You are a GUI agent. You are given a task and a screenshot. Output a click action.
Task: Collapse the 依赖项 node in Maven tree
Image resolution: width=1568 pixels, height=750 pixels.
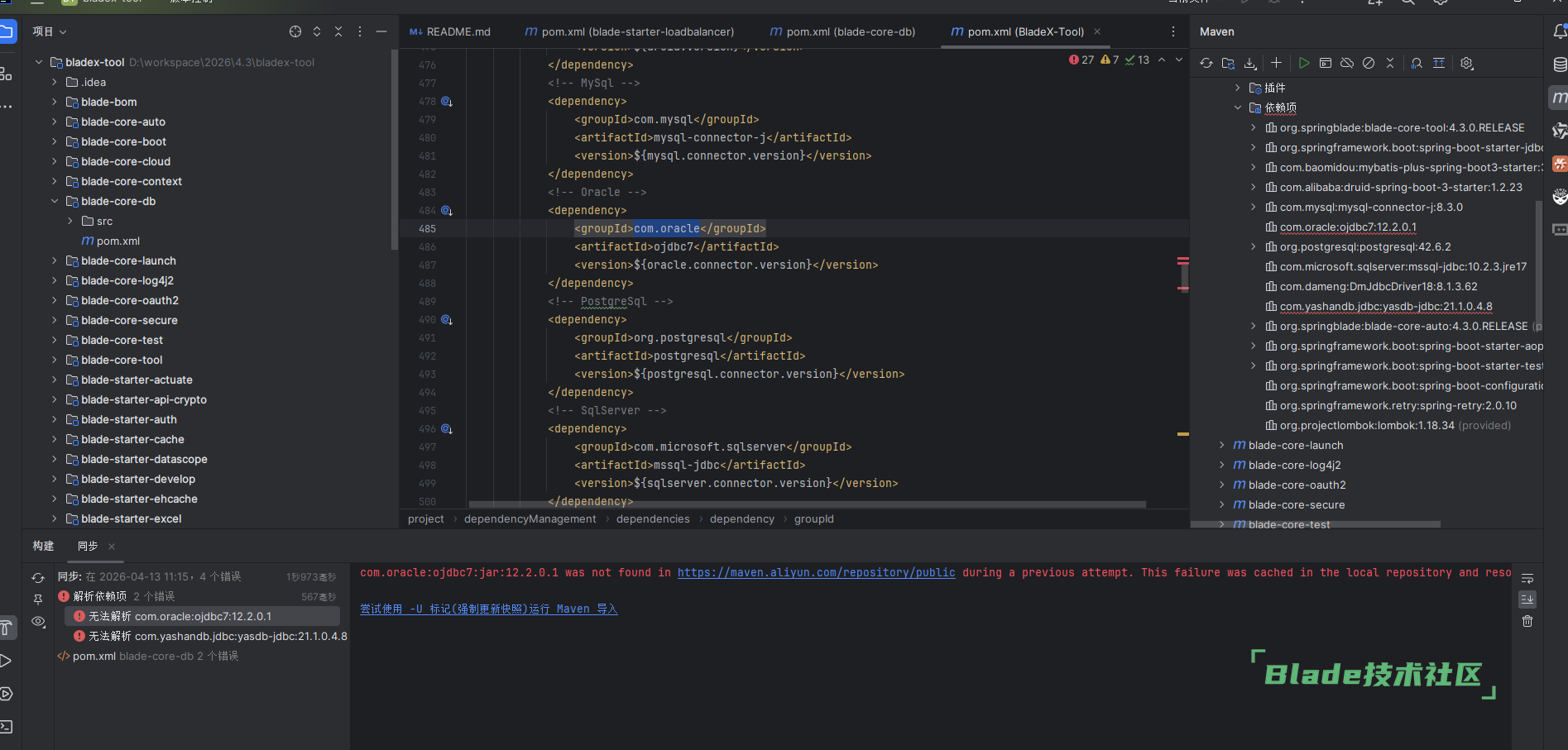coord(1238,107)
